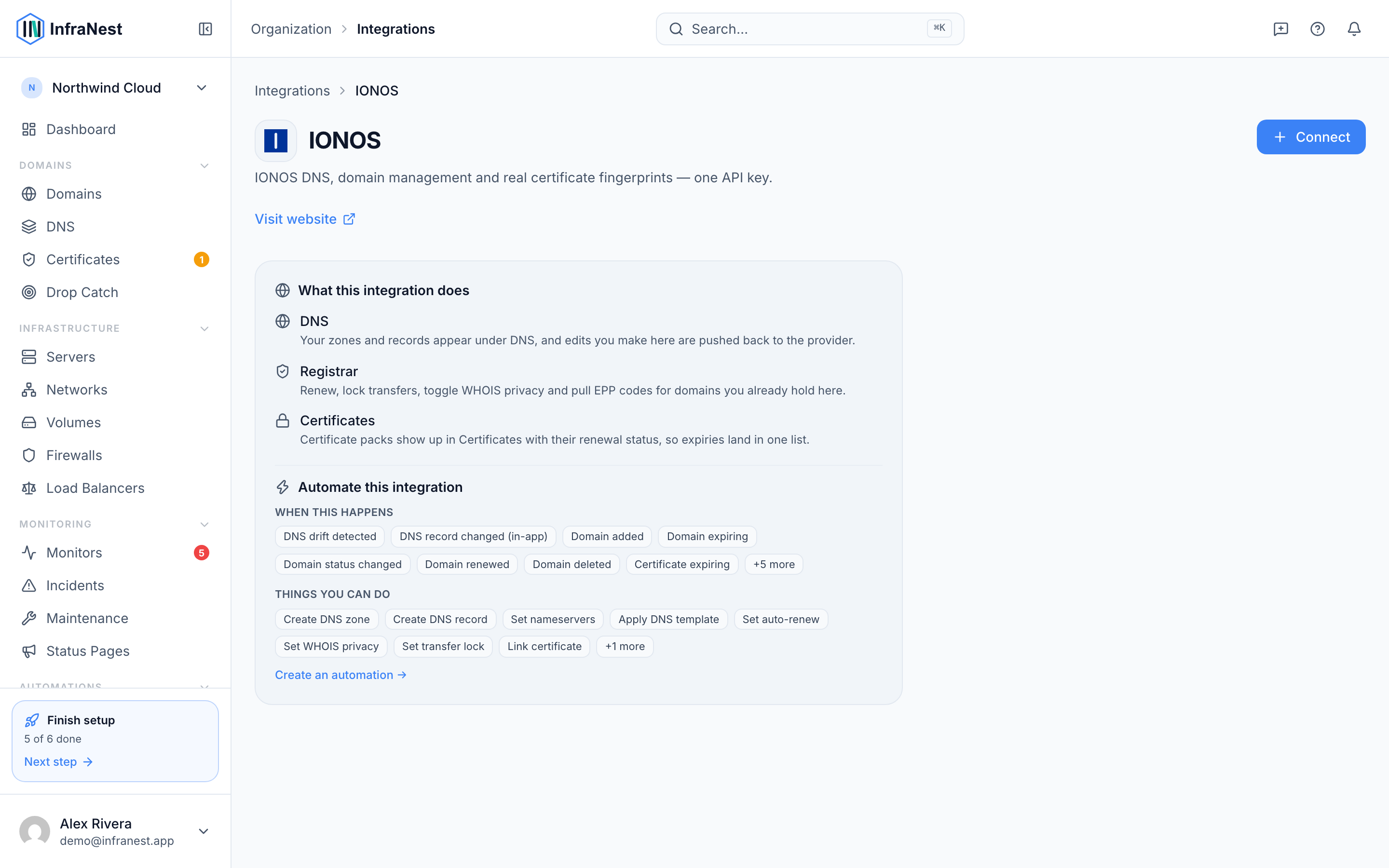Open the Incidents page
Image resolution: width=1389 pixels, height=868 pixels.
pos(115,585)
